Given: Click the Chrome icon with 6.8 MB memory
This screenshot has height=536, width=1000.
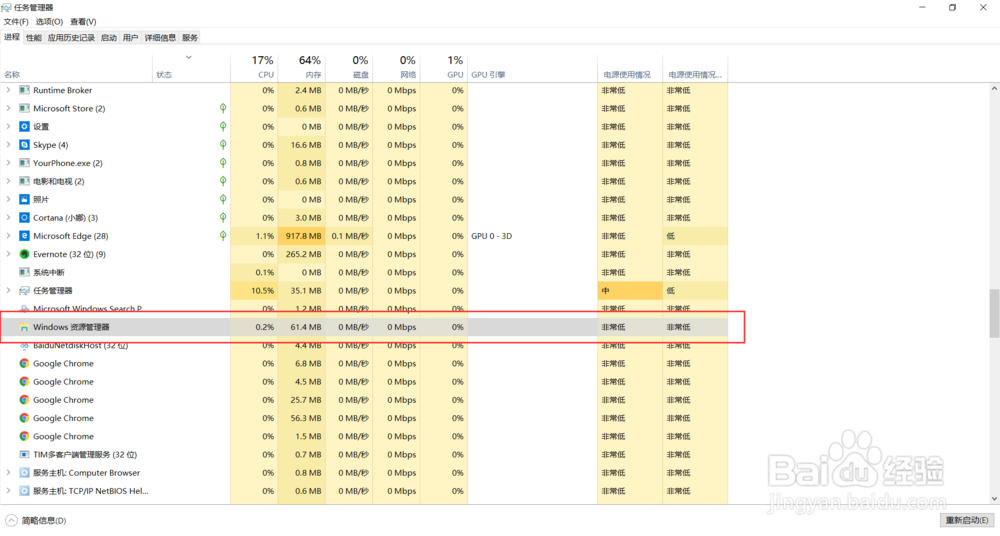Looking at the screenshot, I should pyautogui.click(x=24, y=363).
